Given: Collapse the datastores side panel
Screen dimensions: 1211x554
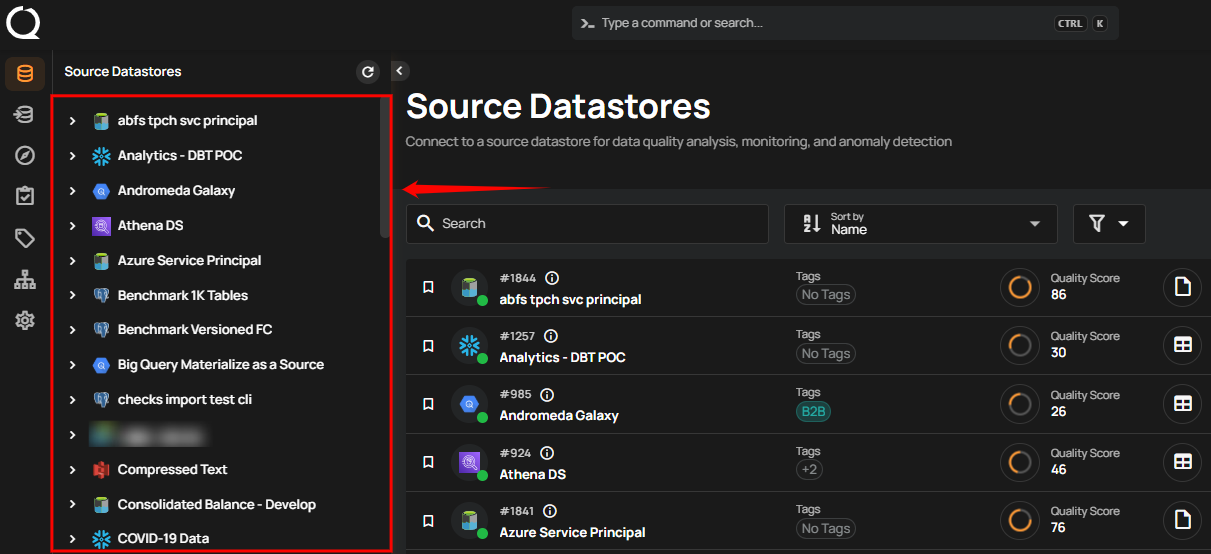Looking at the screenshot, I should pos(400,71).
